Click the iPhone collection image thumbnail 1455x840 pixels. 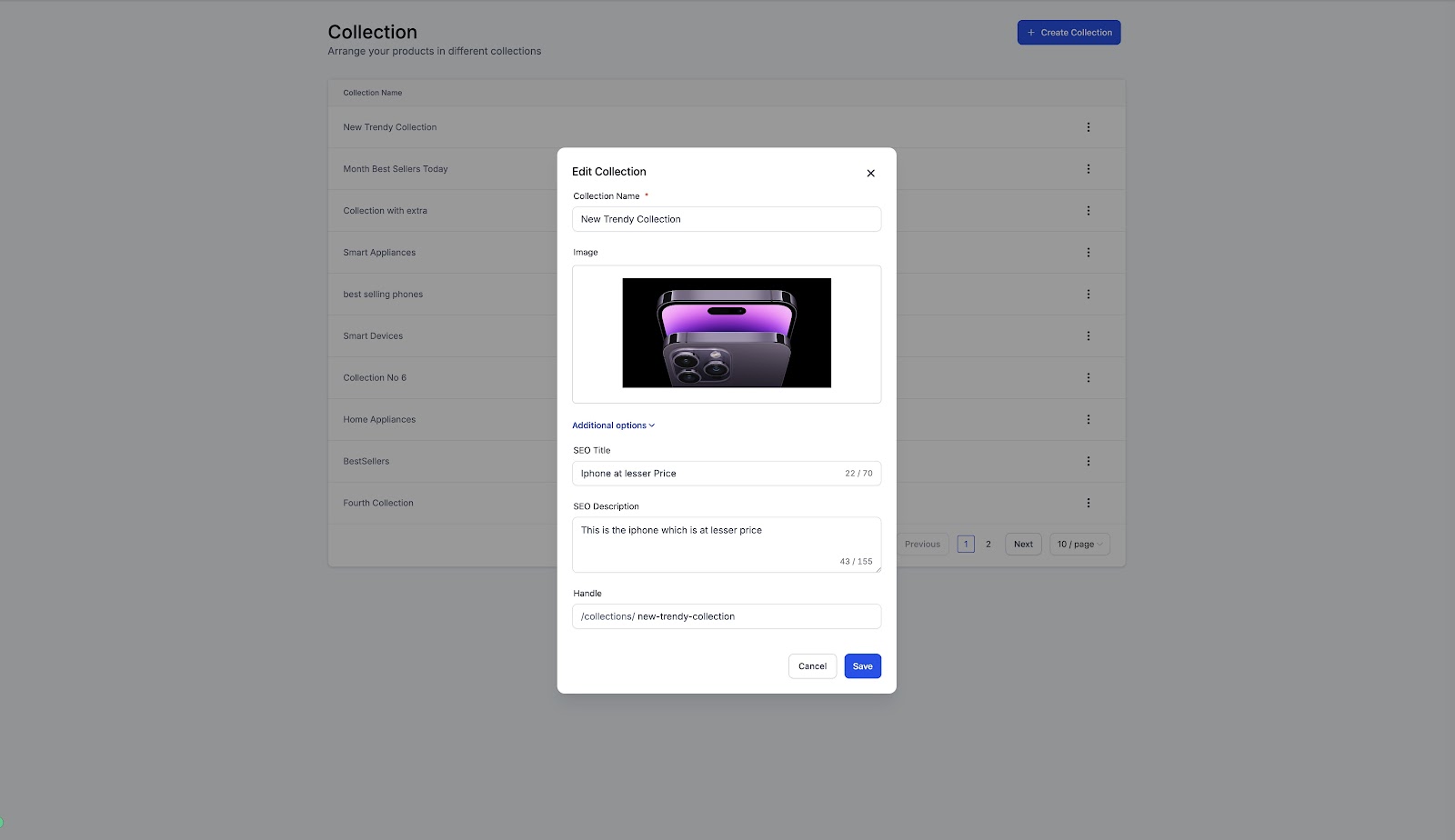point(727,333)
